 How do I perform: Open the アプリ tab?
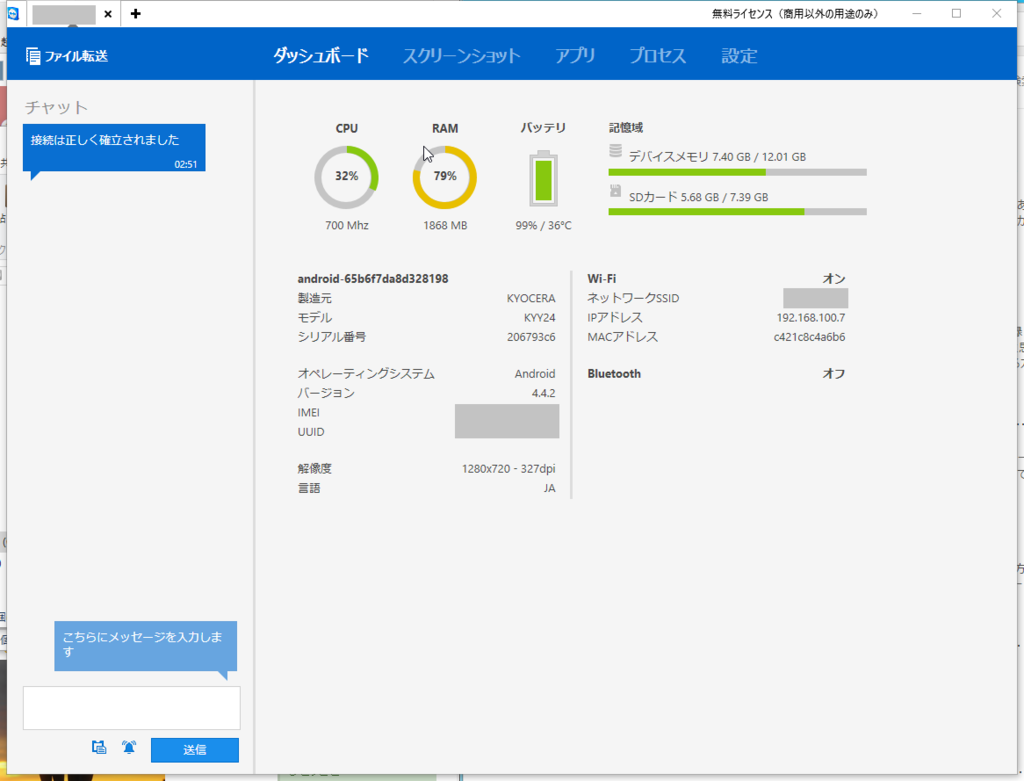[575, 56]
